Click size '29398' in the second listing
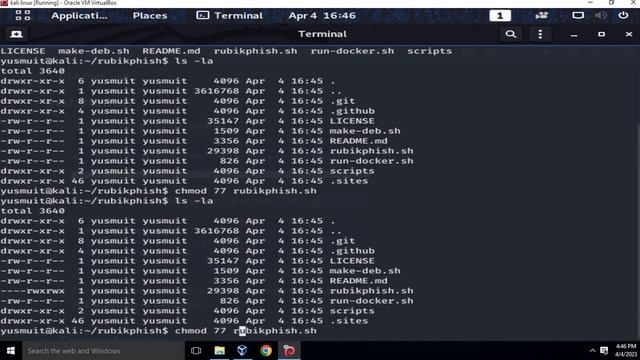The width and height of the screenshot is (640, 360). pos(223,291)
